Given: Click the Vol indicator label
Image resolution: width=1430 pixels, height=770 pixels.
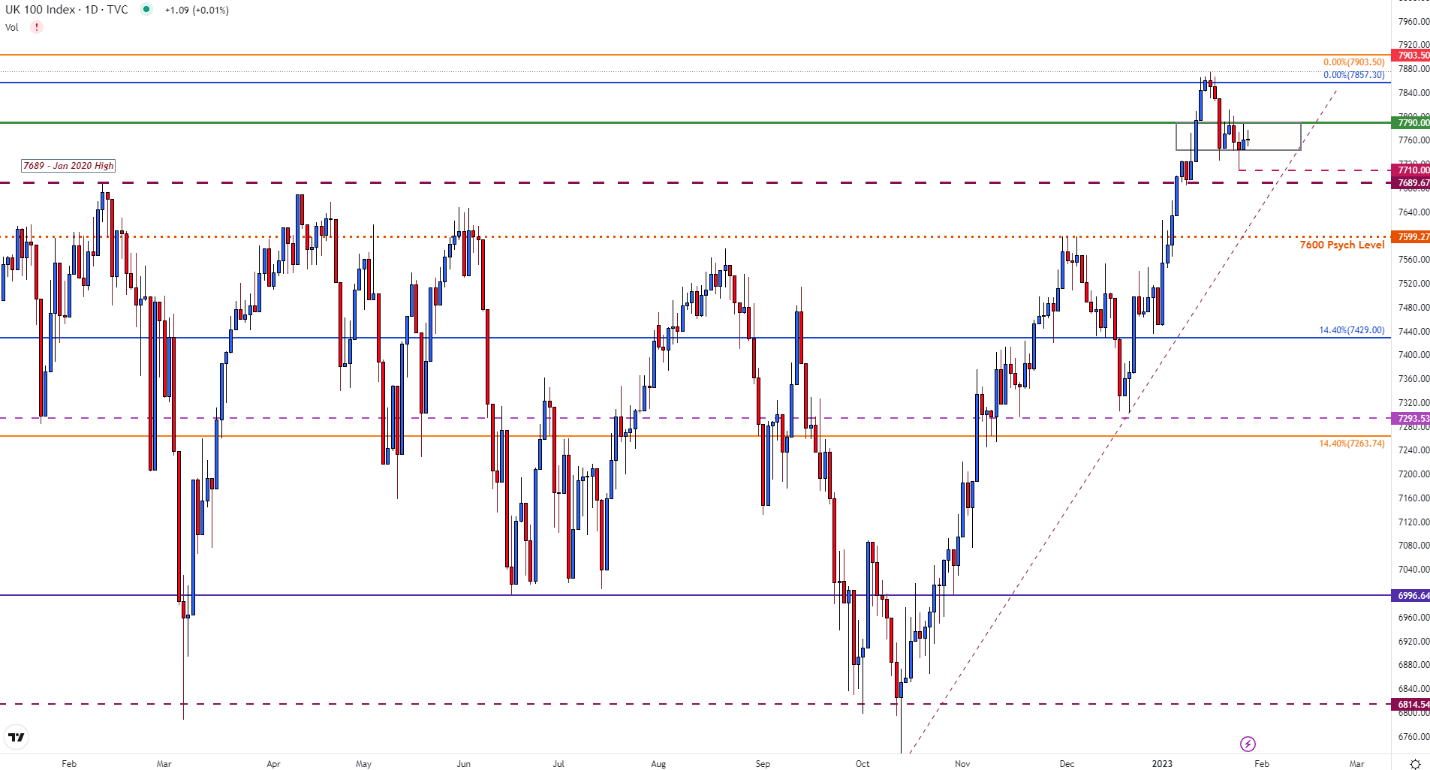Looking at the screenshot, I should coord(12,27).
